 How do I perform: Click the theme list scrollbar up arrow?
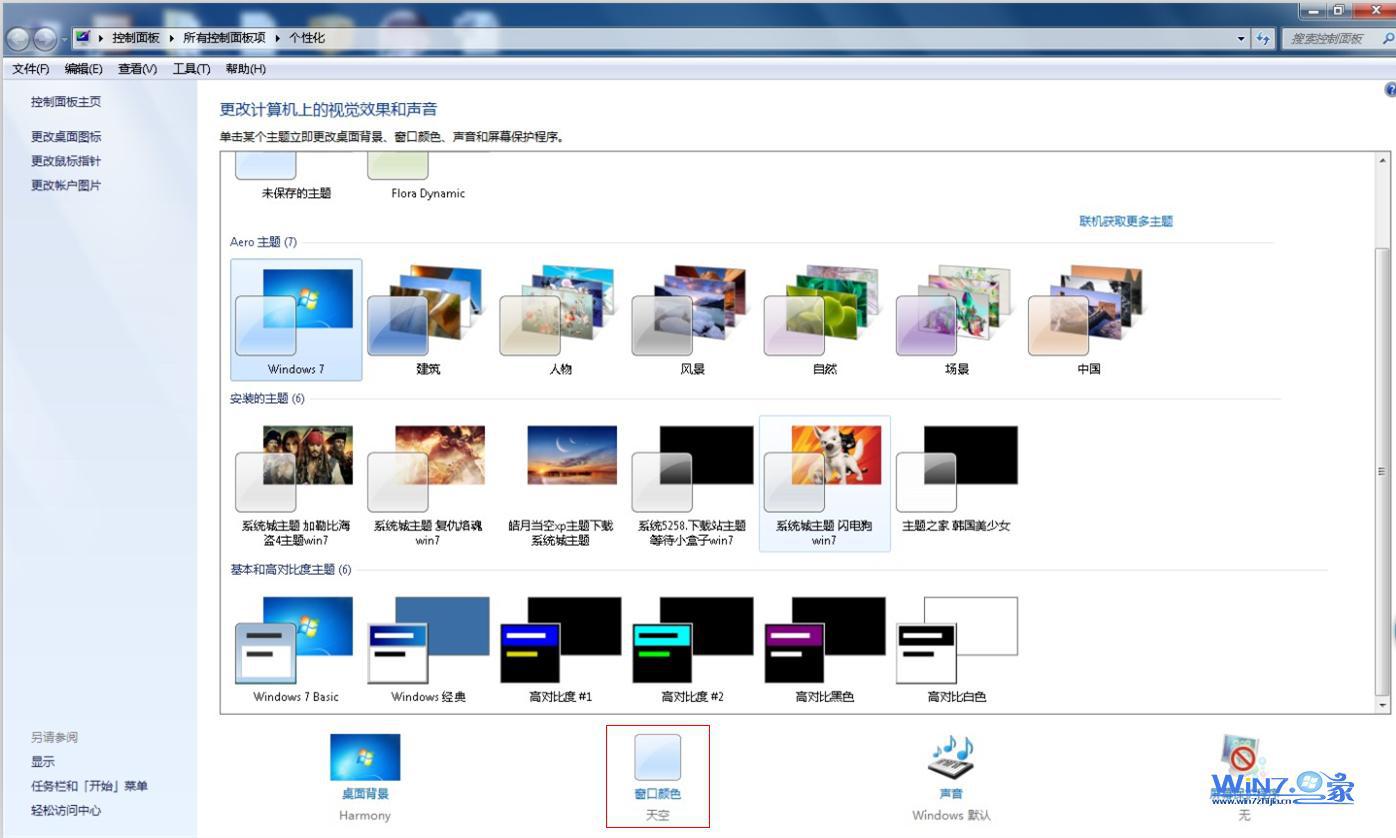1383,160
